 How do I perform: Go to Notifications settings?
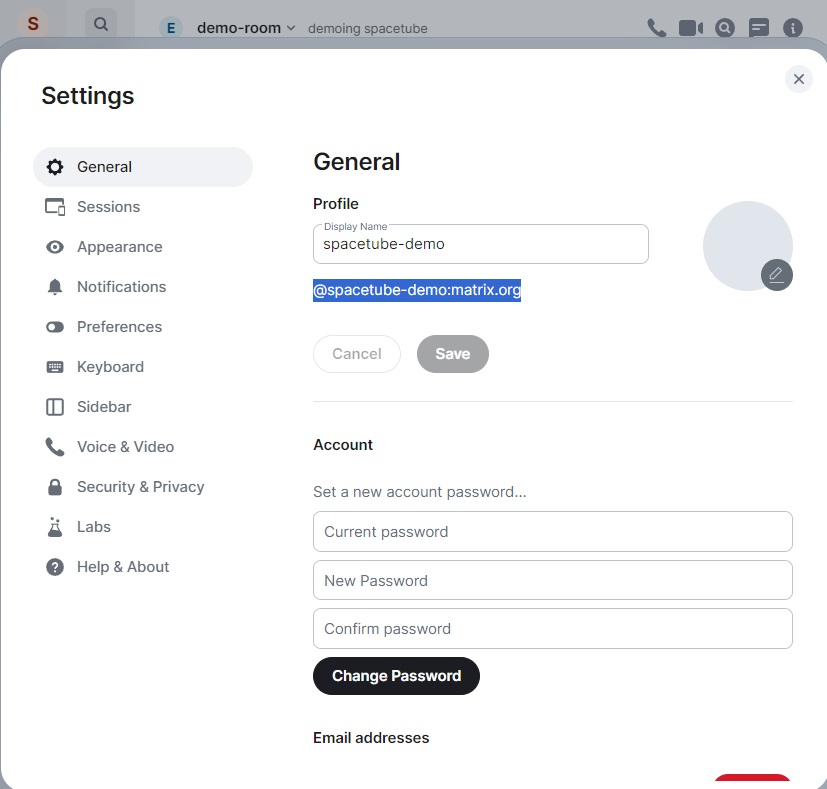pyautogui.click(x=143, y=287)
